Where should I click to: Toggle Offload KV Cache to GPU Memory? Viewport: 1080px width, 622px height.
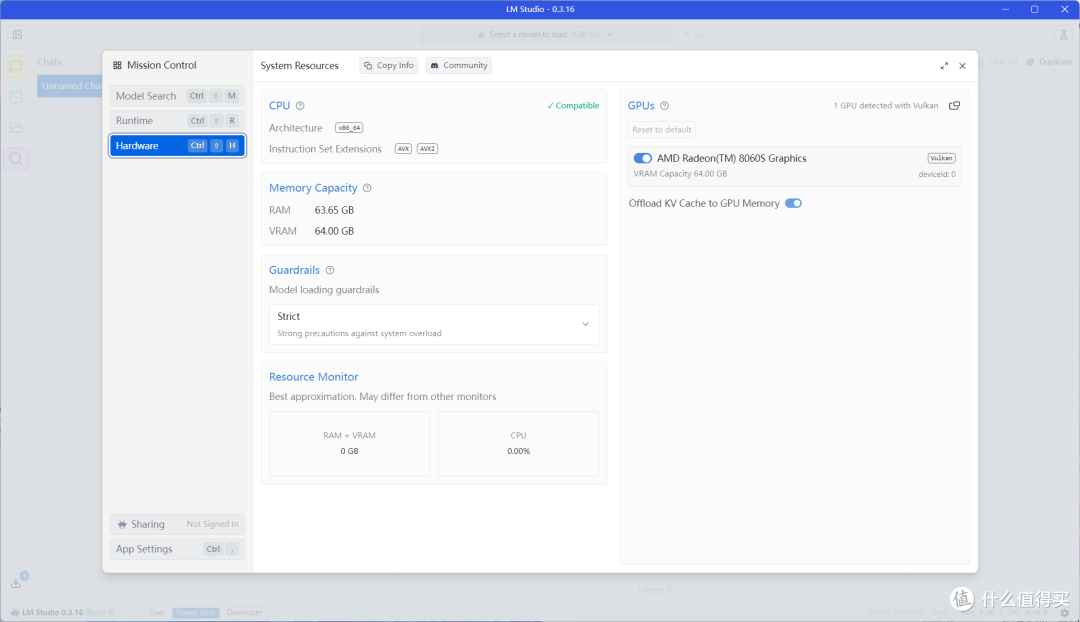point(793,203)
